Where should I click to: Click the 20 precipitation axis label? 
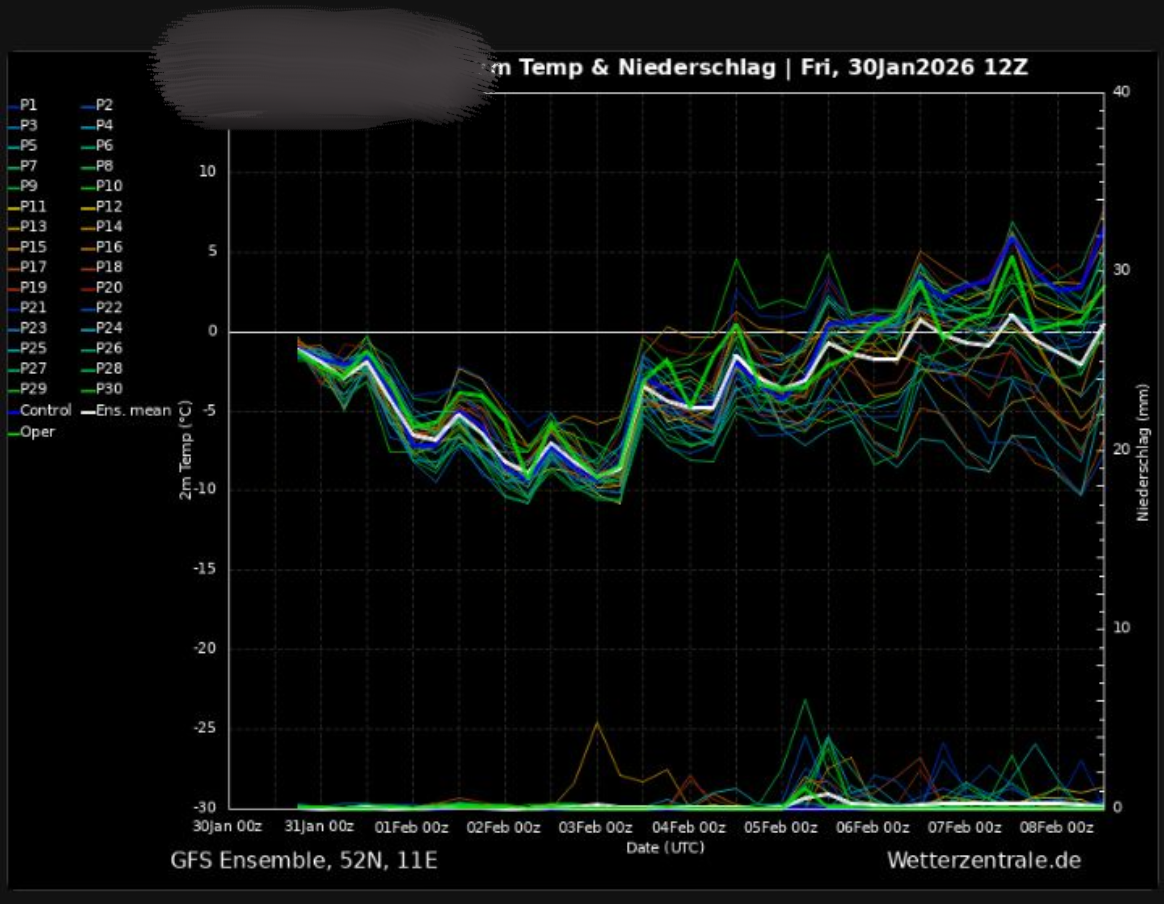(x=1121, y=449)
